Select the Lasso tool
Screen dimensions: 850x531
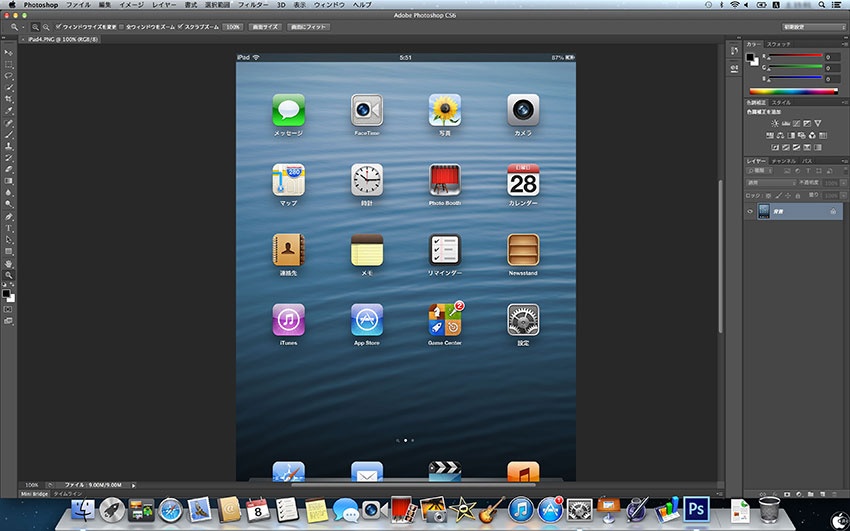[x=9, y=76]
